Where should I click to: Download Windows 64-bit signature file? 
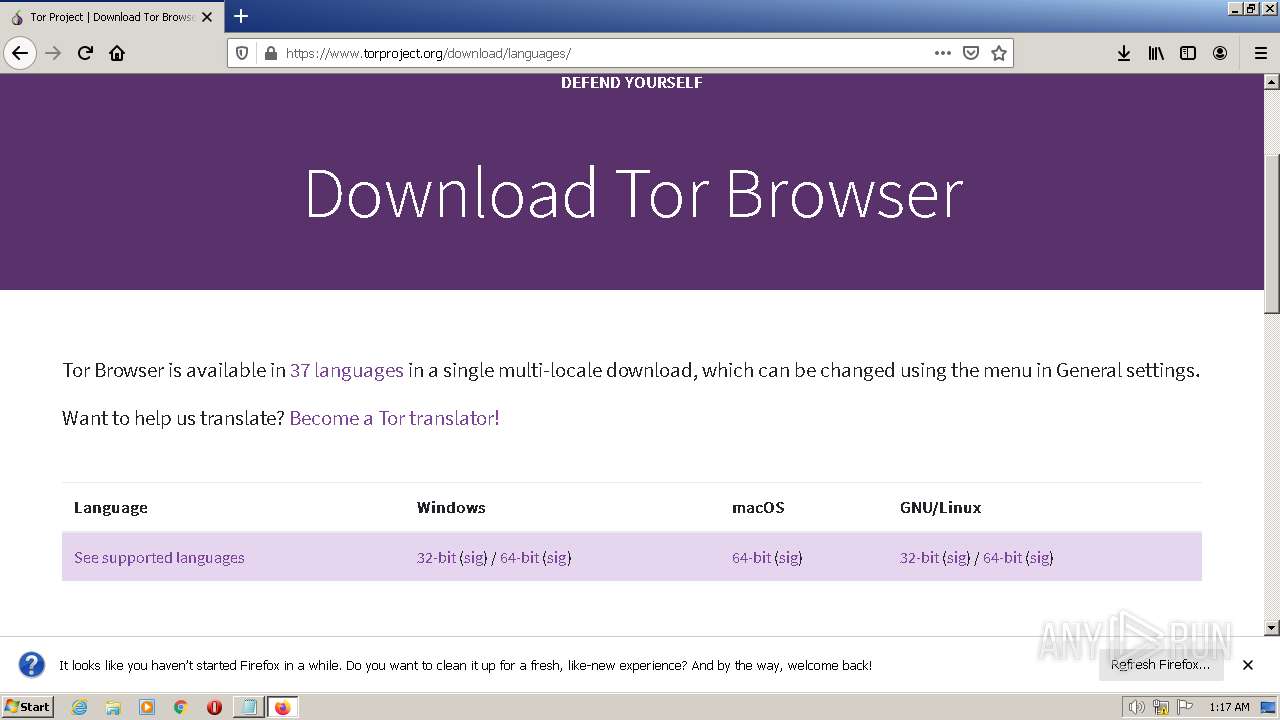tap(557, 558)
